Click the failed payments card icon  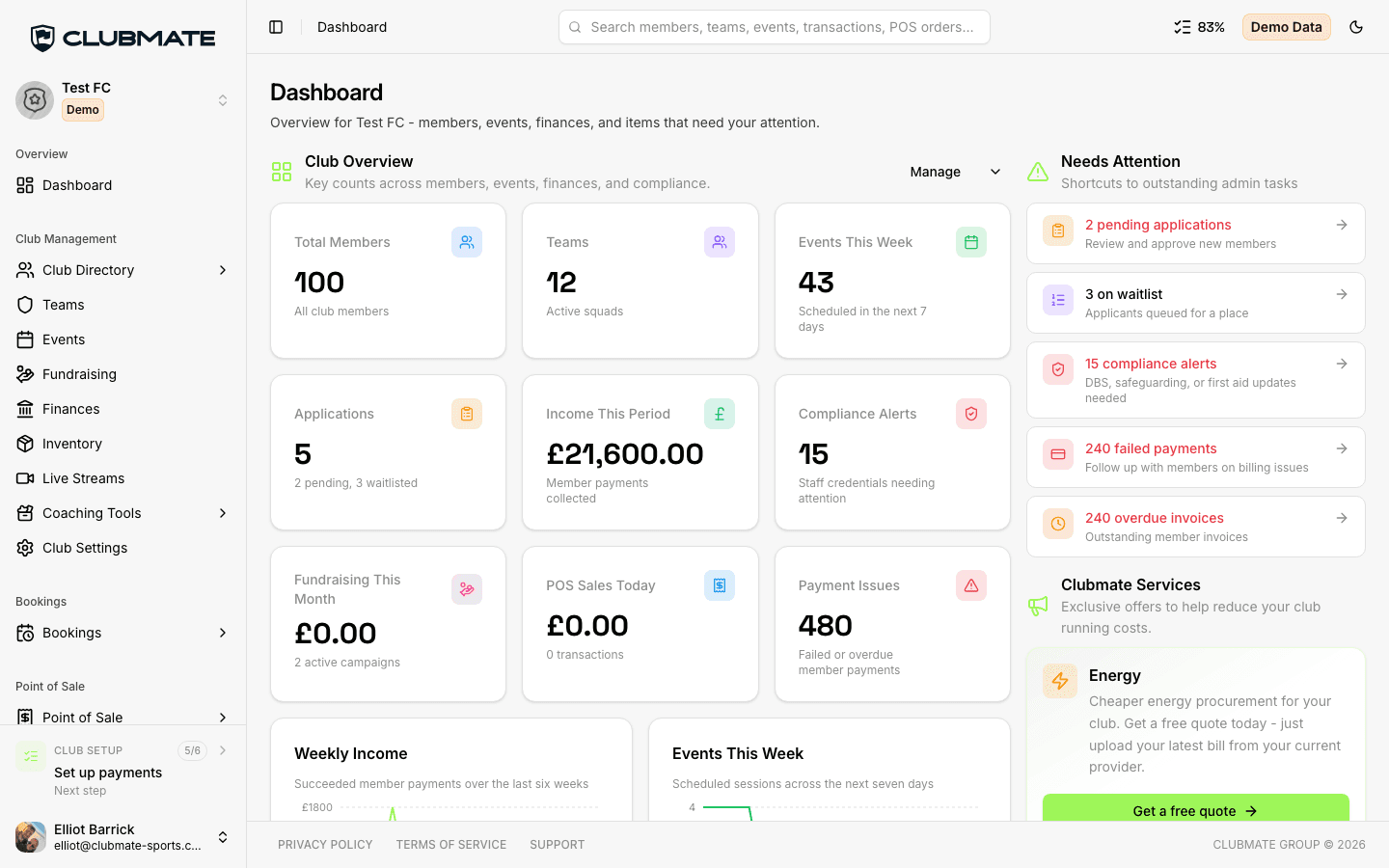click(1058, 454)
